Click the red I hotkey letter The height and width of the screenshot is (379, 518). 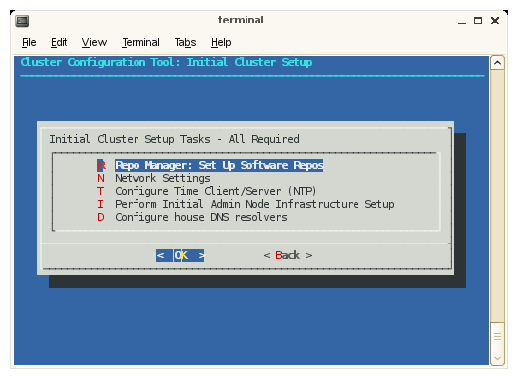[100, 204]
